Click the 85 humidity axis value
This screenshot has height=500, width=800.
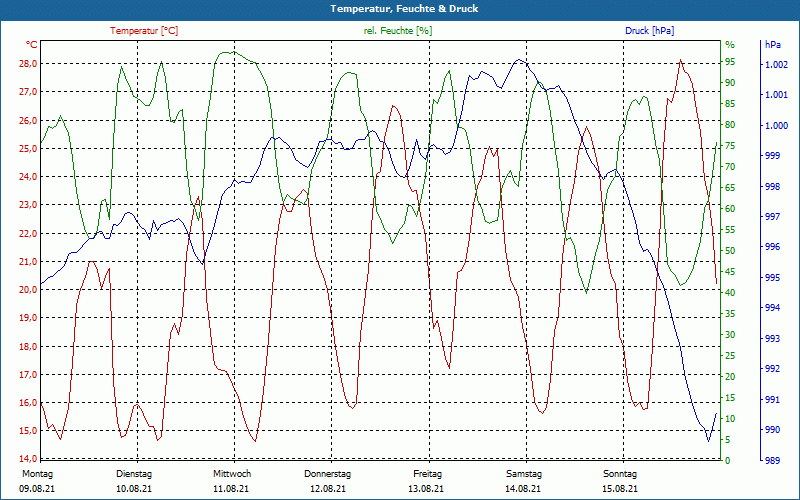click(730, 104)
